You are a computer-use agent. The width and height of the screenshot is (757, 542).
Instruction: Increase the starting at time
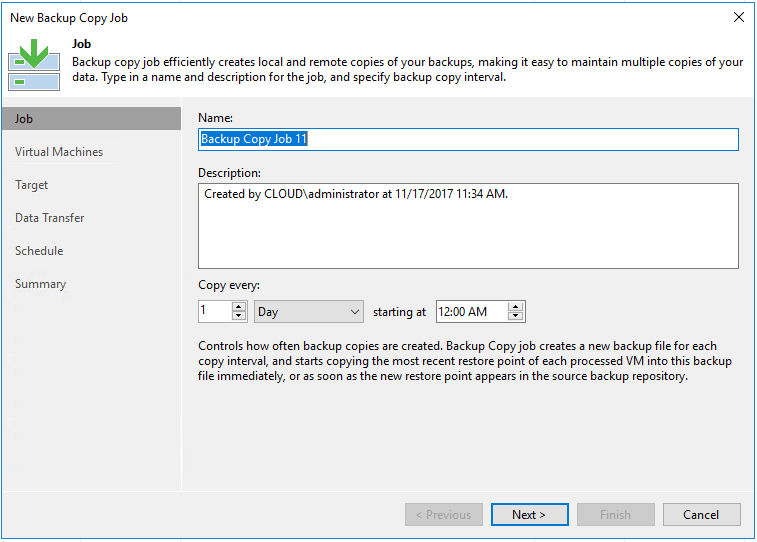click(516, 307)
